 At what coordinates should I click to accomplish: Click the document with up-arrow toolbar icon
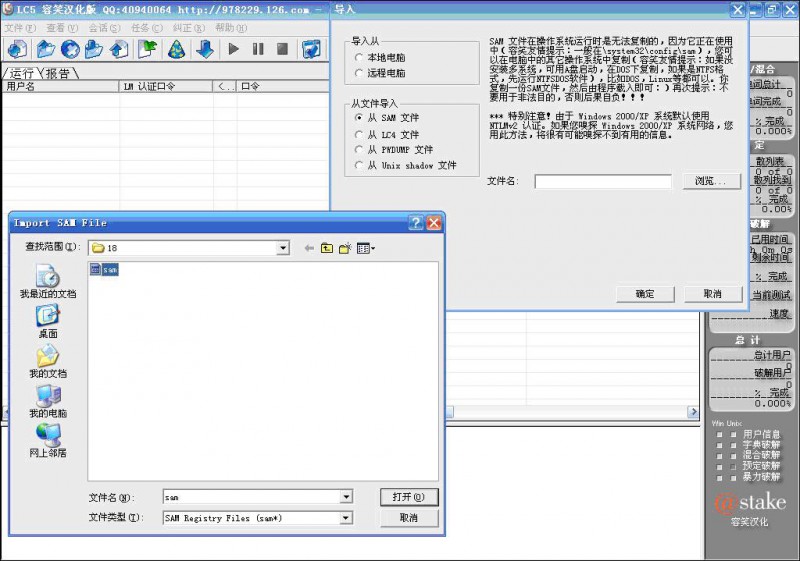tap(119, 49)
